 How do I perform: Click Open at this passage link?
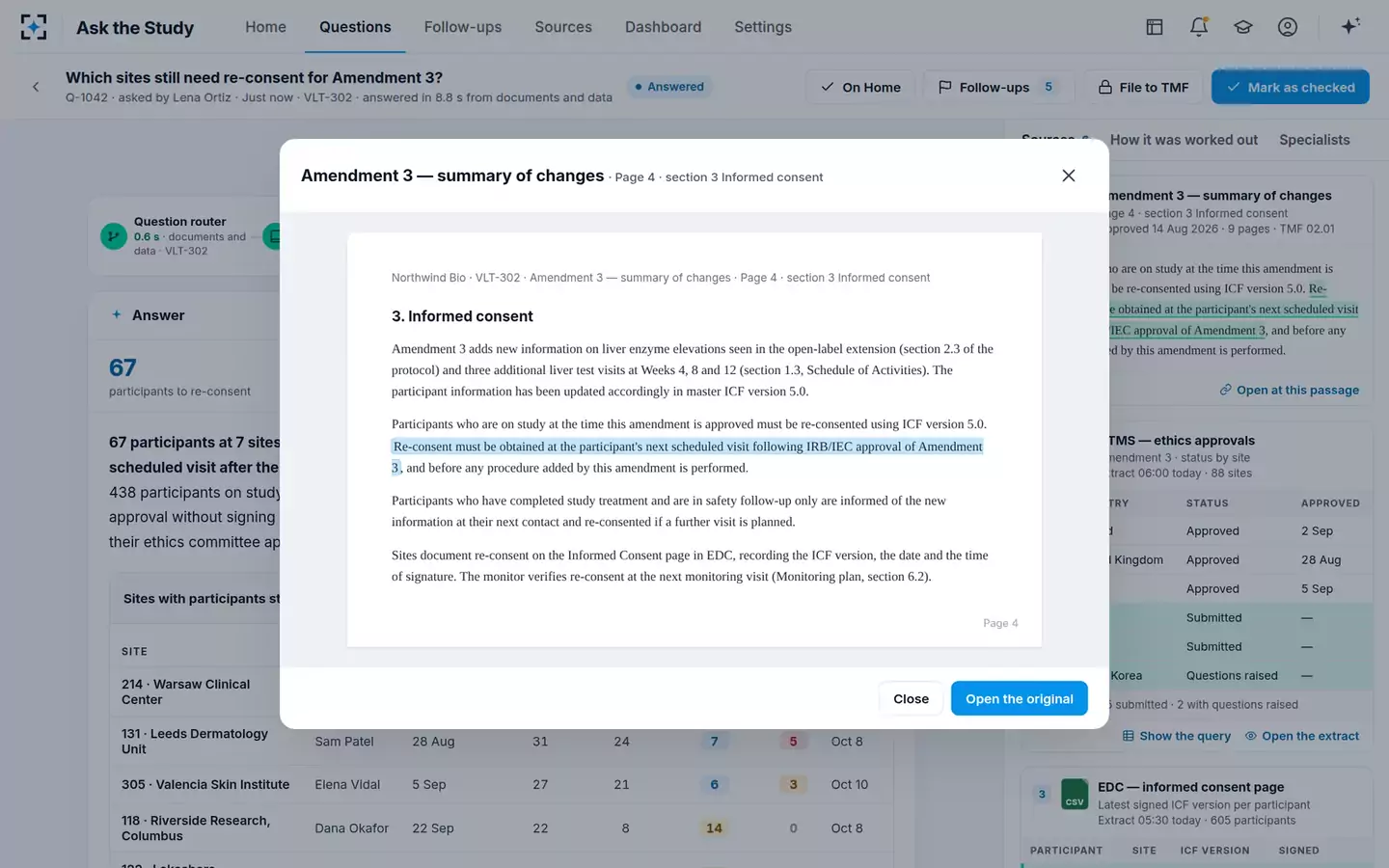pos(1290,390)
